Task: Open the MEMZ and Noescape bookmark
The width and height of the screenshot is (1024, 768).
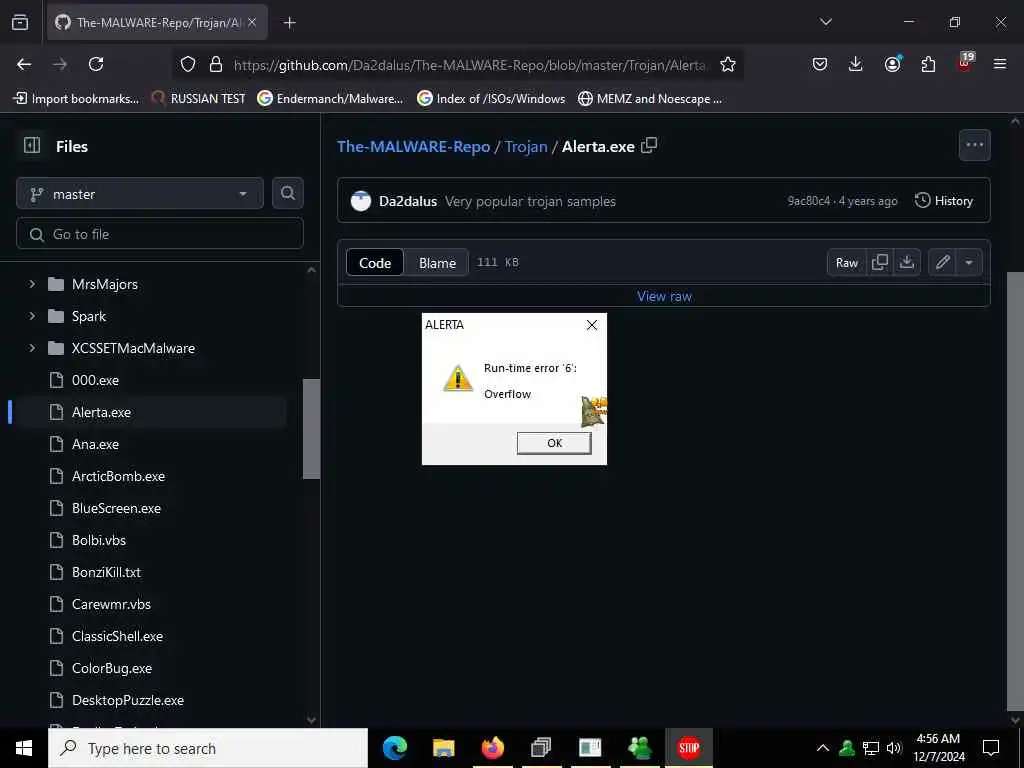Action: [650, 99]
